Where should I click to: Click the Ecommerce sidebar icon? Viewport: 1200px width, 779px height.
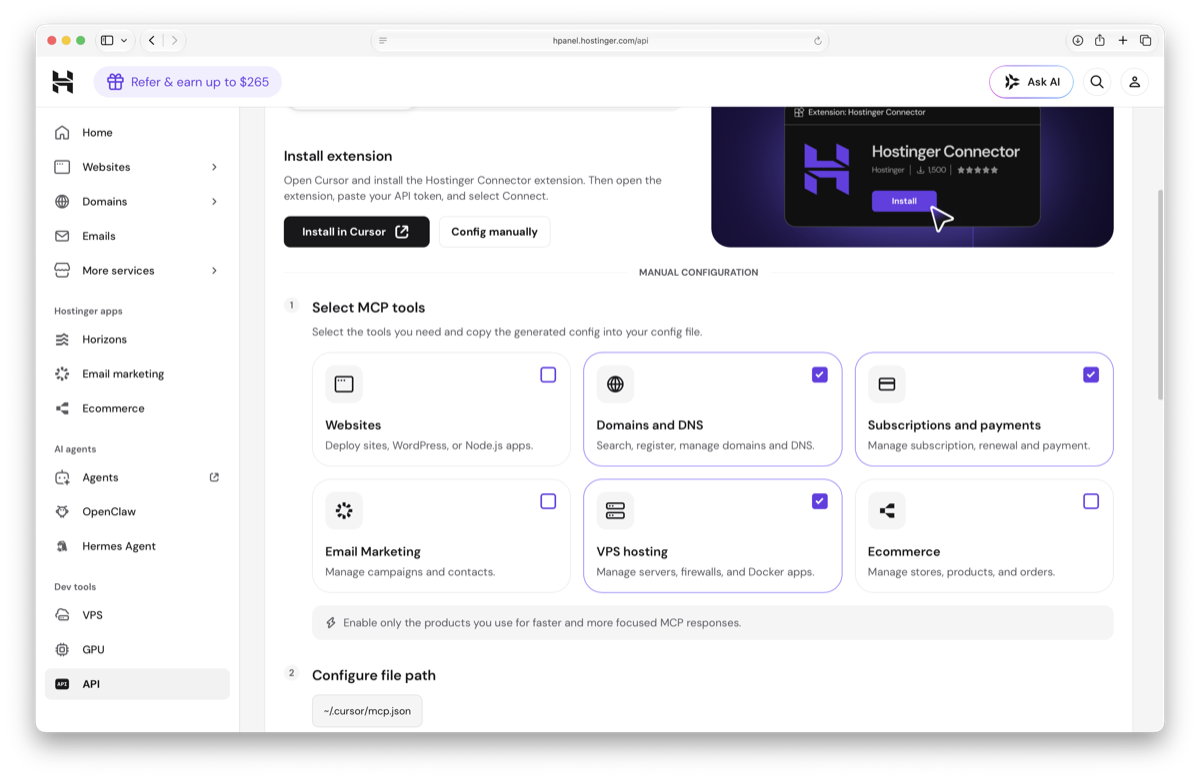pyautogui.click(x=62, y=408)
